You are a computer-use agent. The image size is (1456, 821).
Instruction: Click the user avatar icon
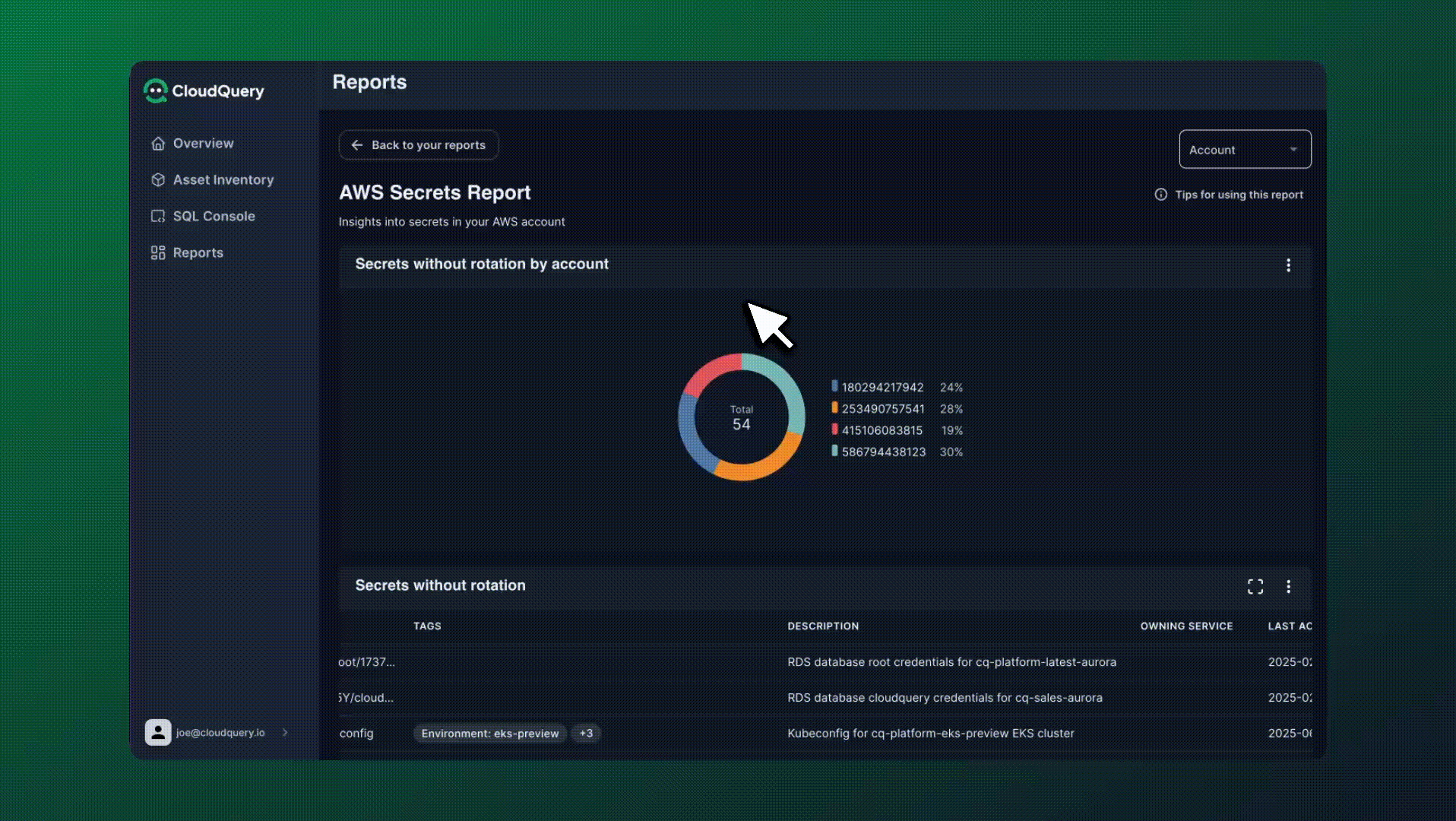pos(158,733)
